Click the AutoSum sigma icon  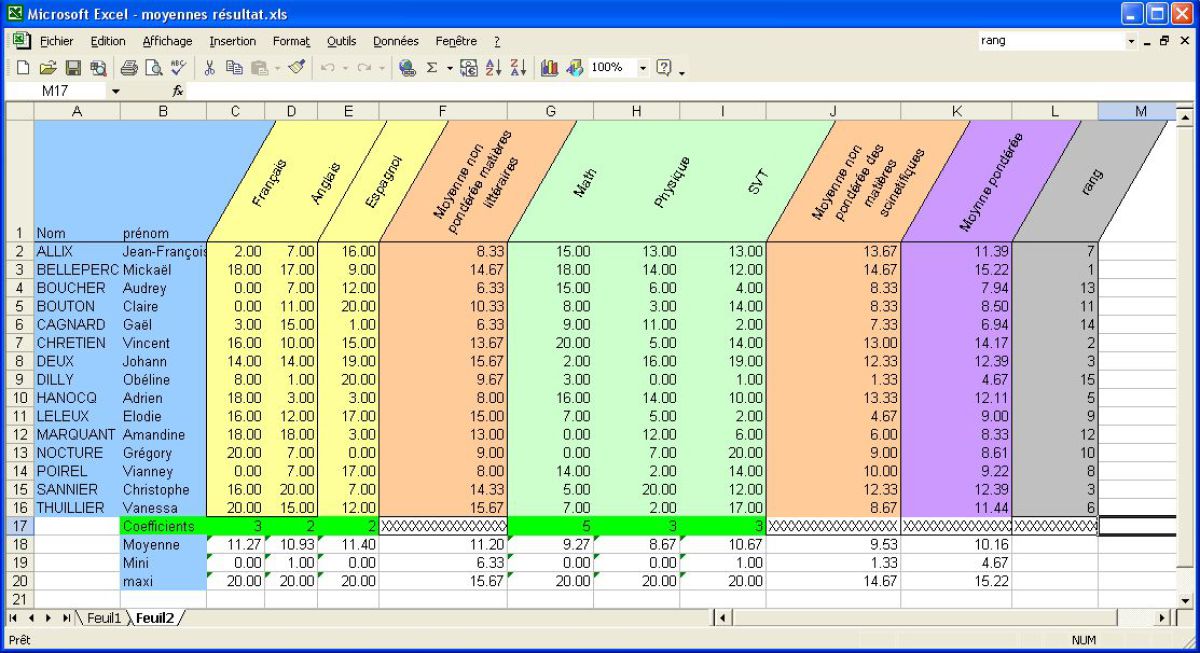tap(432, 68)
